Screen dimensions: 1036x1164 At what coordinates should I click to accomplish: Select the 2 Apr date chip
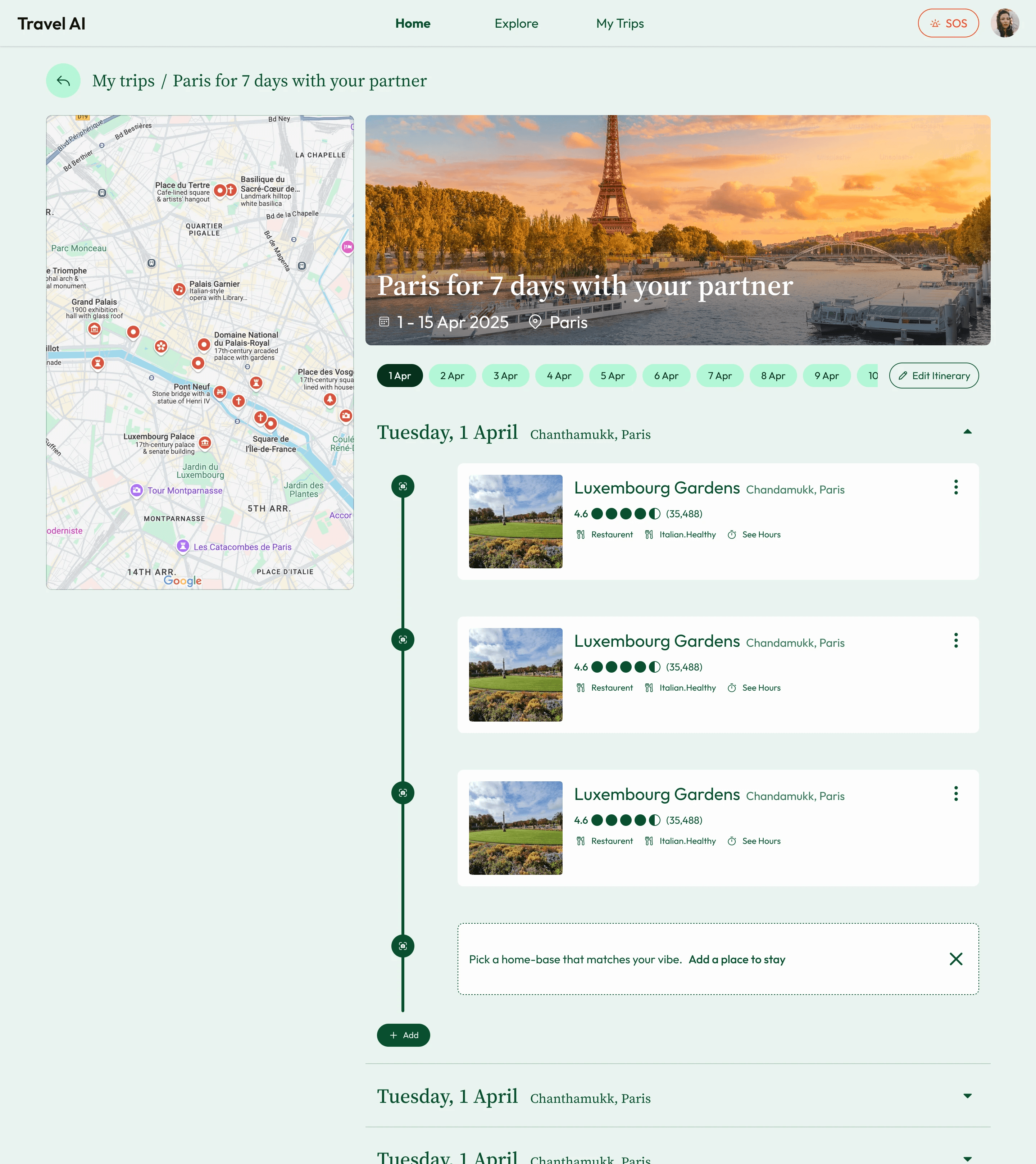click(x=452, y=376)
